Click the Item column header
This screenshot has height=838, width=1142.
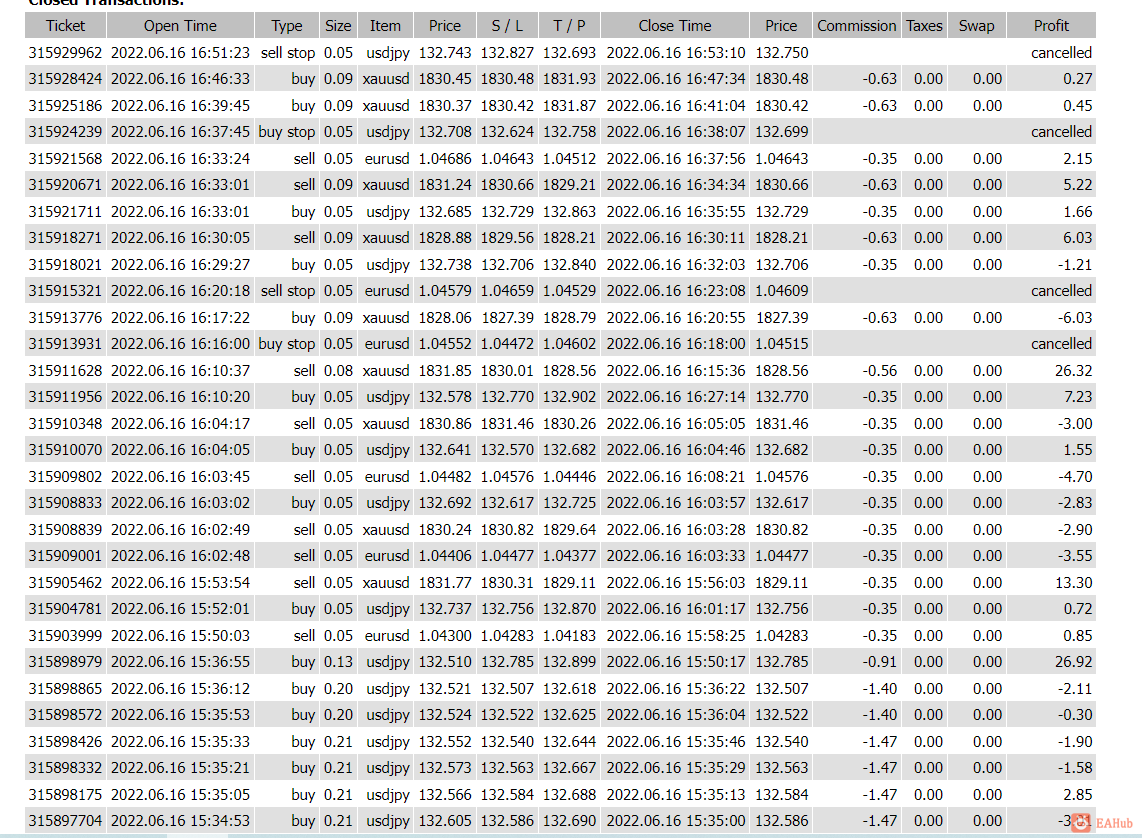tap(385, 25)
